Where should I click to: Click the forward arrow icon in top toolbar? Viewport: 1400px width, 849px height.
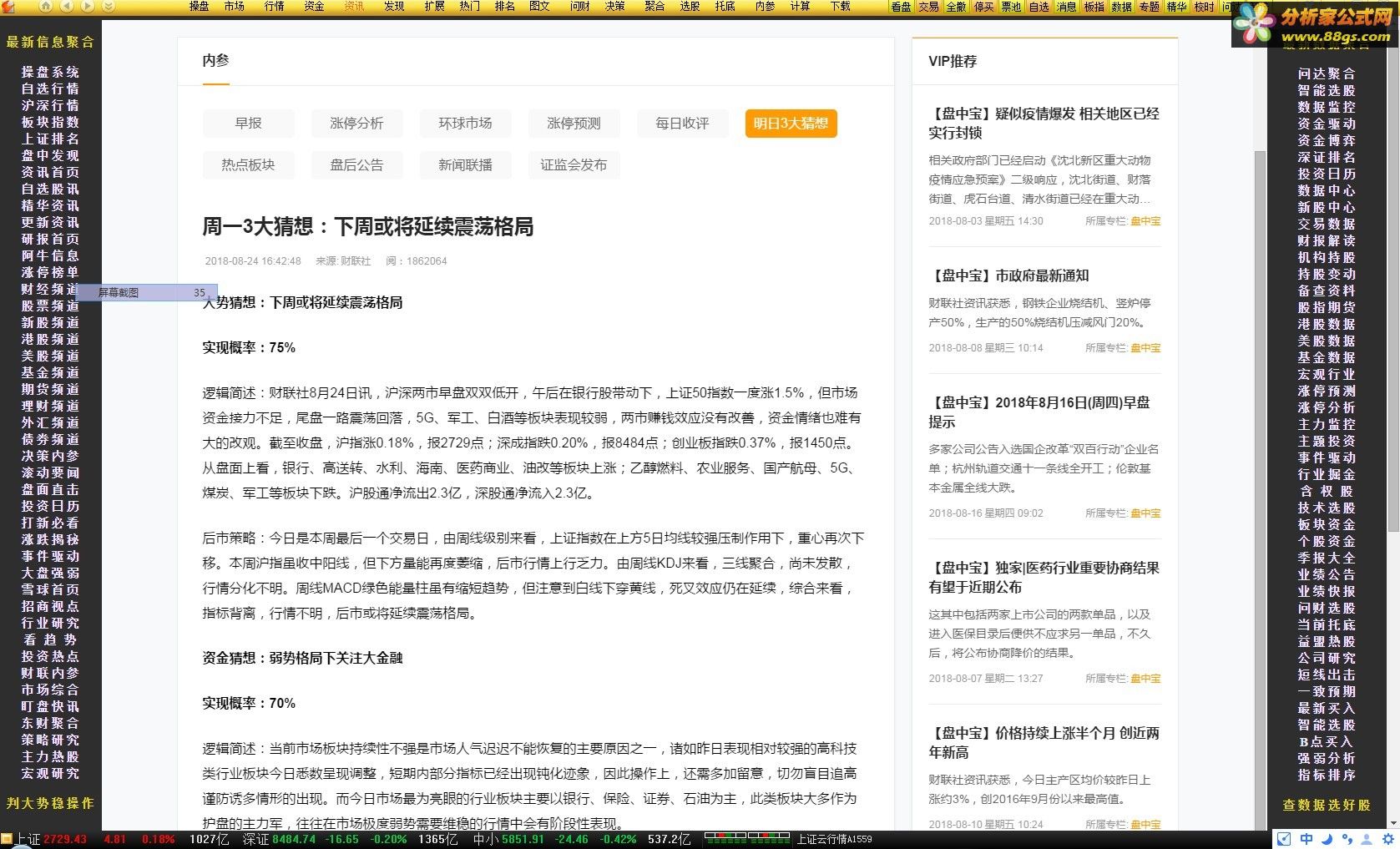coord(88,6)
